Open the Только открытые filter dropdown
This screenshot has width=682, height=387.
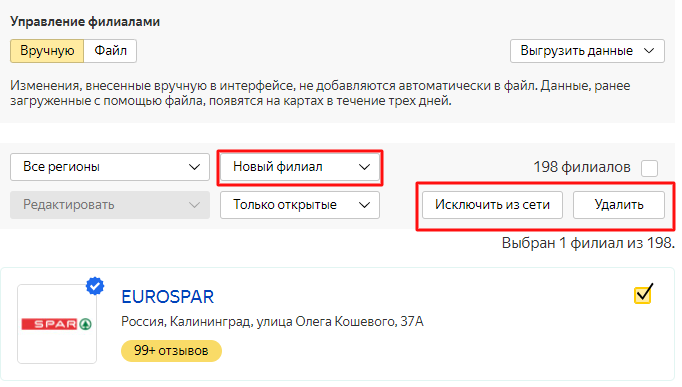pyautogui.click(x=300, y=205)
